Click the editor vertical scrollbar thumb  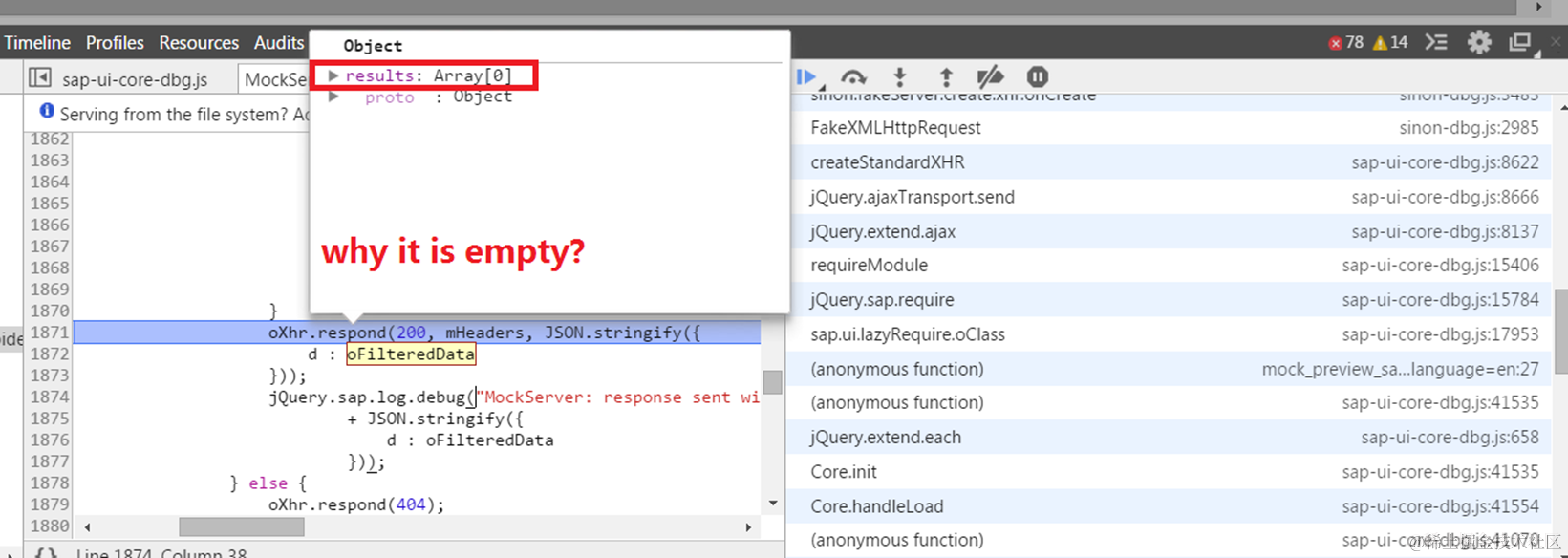point(773,382)
